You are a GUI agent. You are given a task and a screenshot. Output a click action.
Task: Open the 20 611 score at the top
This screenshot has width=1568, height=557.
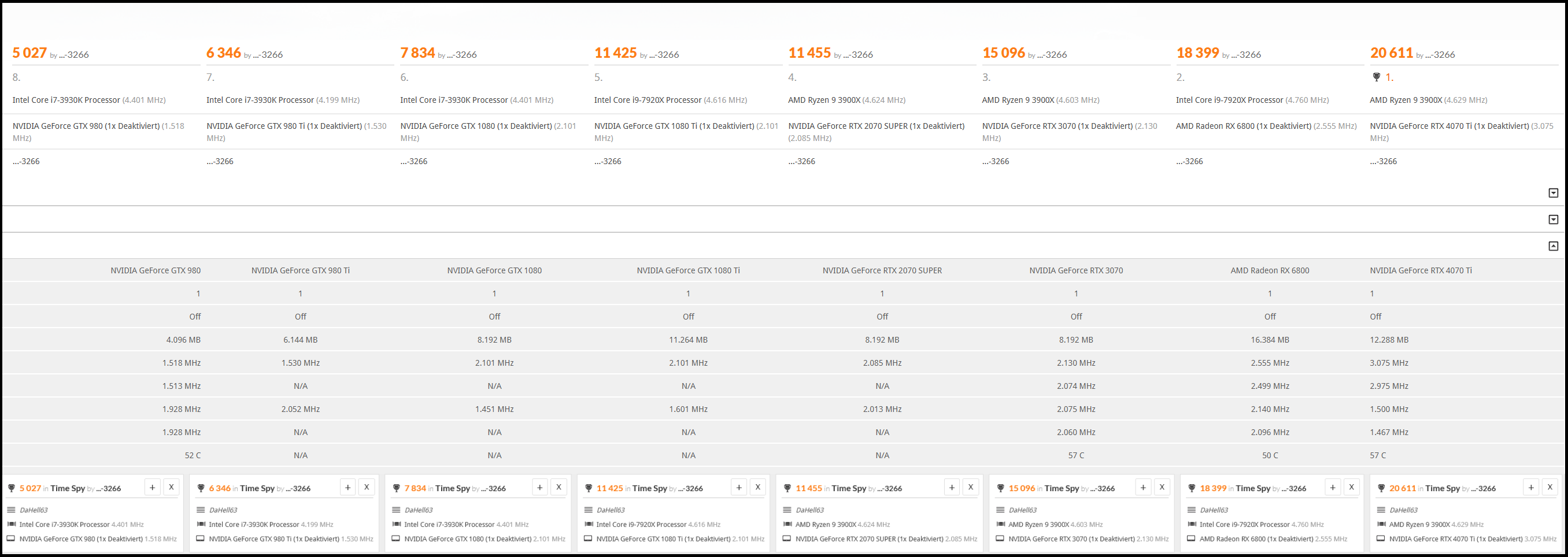coord(1392,53)
